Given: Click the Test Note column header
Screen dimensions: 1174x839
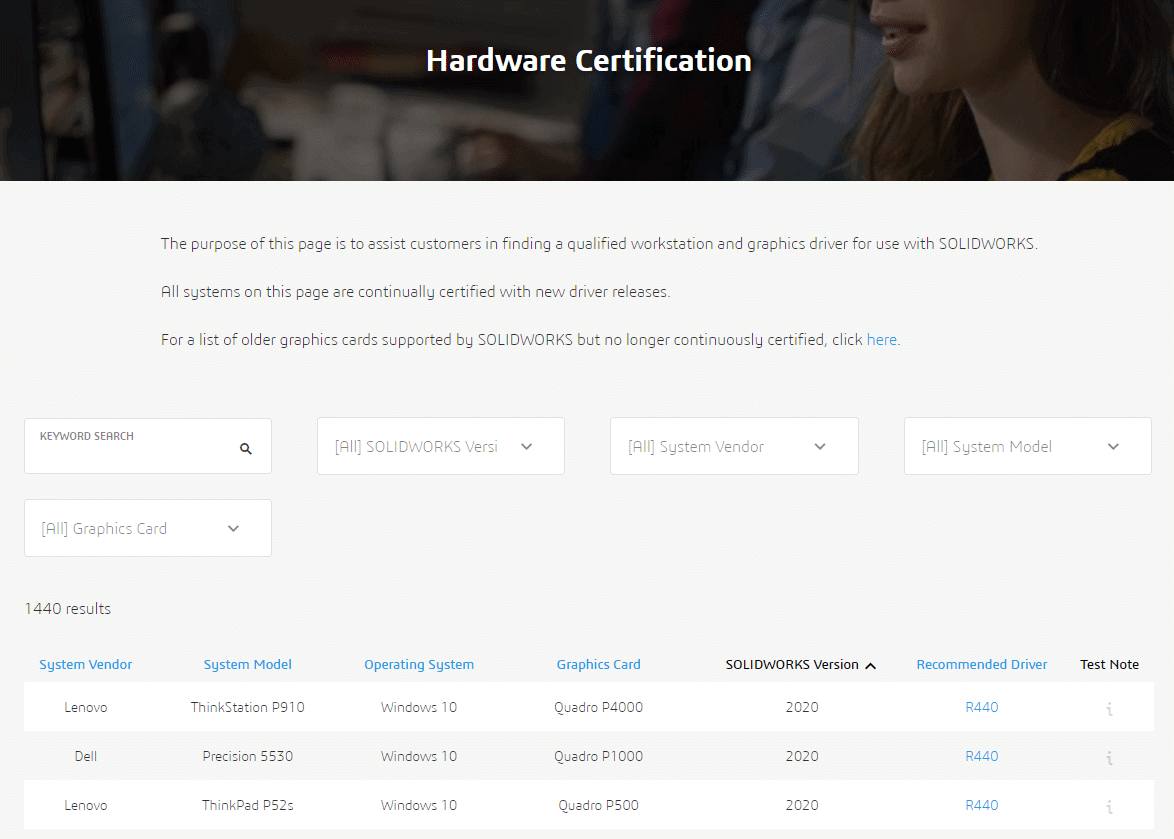Looking at the screenshot, I should 1109,665.
